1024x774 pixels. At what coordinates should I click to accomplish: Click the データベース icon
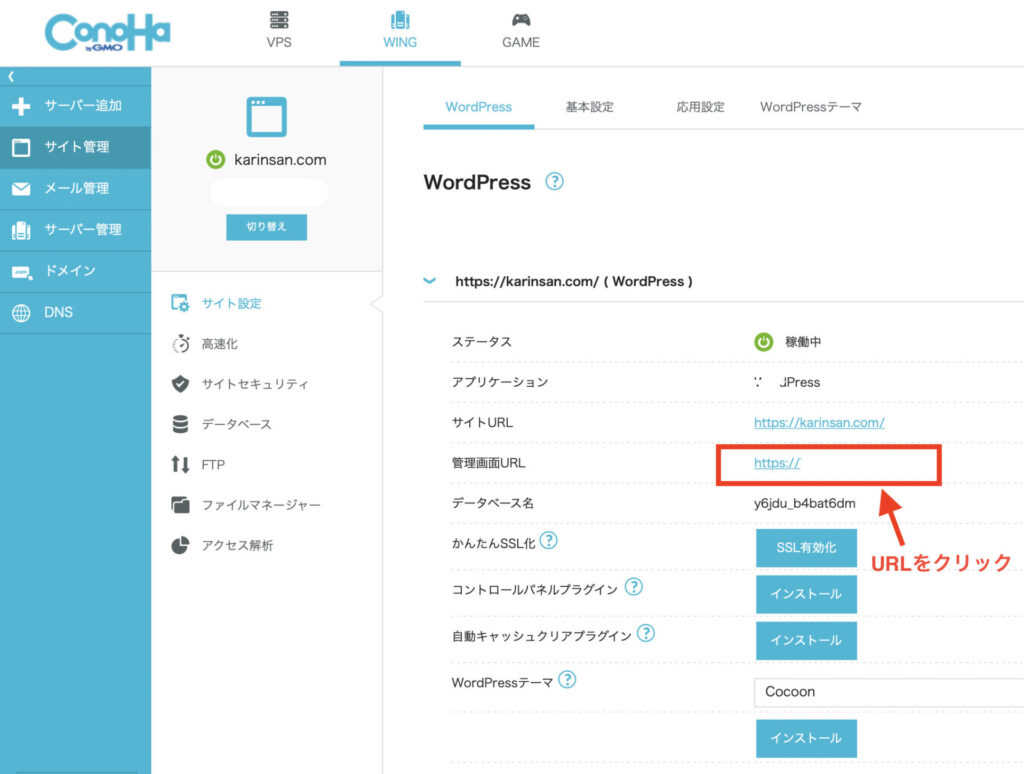pyautogui.click(x=180, y=425)
